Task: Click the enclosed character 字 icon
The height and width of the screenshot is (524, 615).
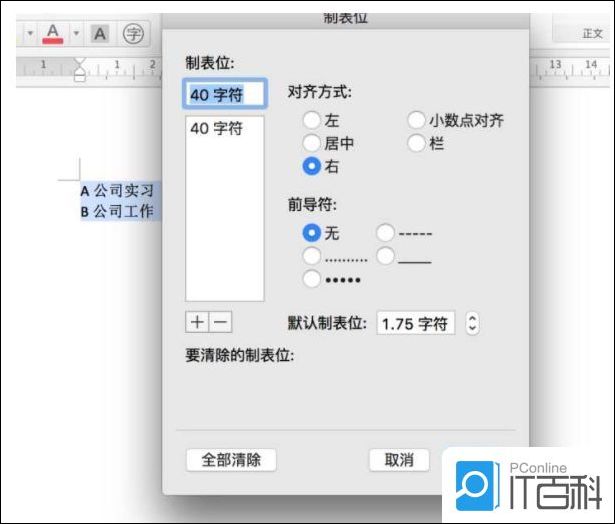Action: [x=133, y=34]
